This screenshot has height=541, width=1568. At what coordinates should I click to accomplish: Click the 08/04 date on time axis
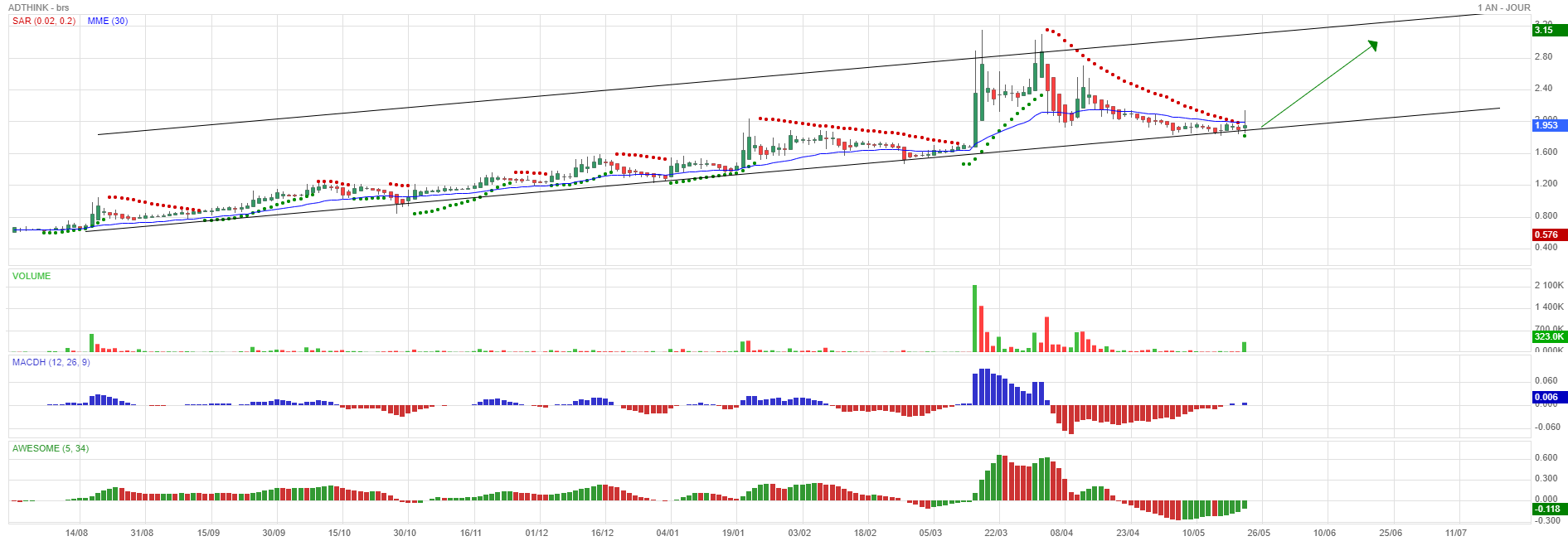1061,533
